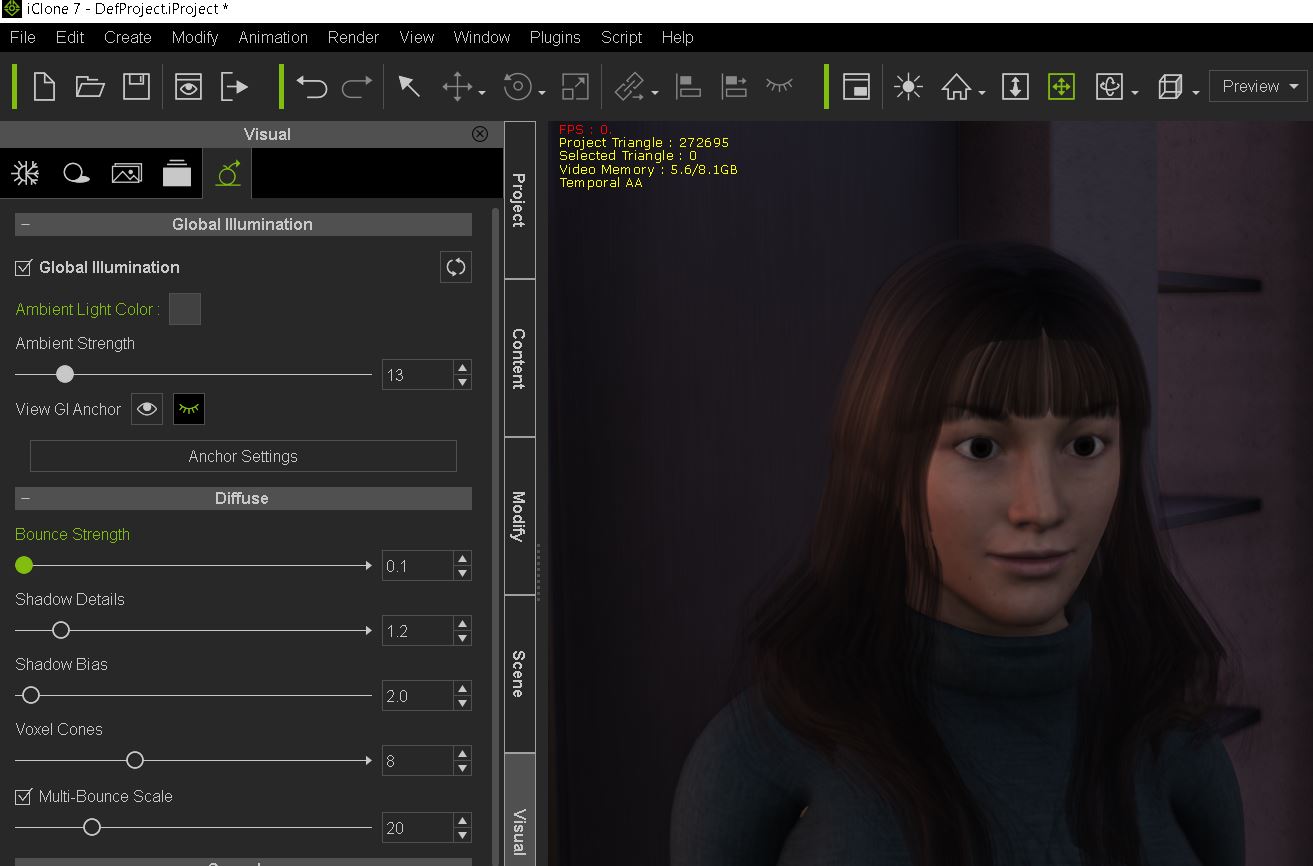Click the sun light icon
This screenshot has height=866, width=1313.
click(x=908, y=86)
